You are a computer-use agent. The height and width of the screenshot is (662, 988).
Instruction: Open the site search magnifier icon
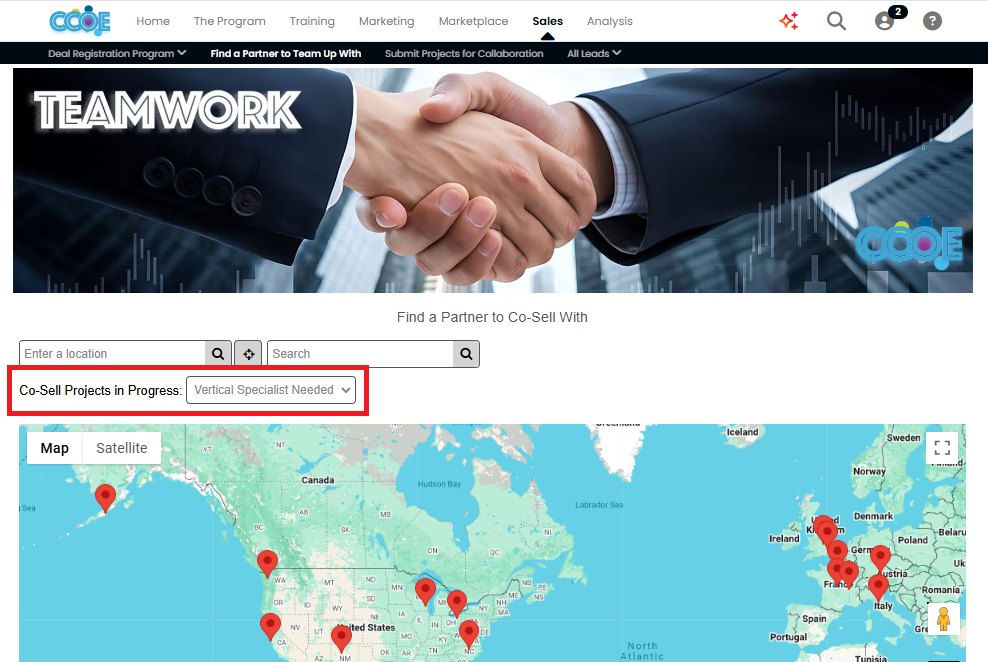[x=836, y=21]
